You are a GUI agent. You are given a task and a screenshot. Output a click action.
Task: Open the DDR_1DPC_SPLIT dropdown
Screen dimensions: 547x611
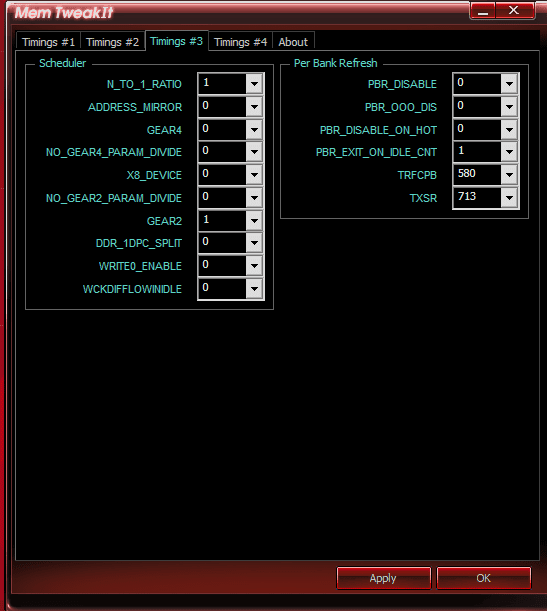pyautogui.click(x=254, y=243)
